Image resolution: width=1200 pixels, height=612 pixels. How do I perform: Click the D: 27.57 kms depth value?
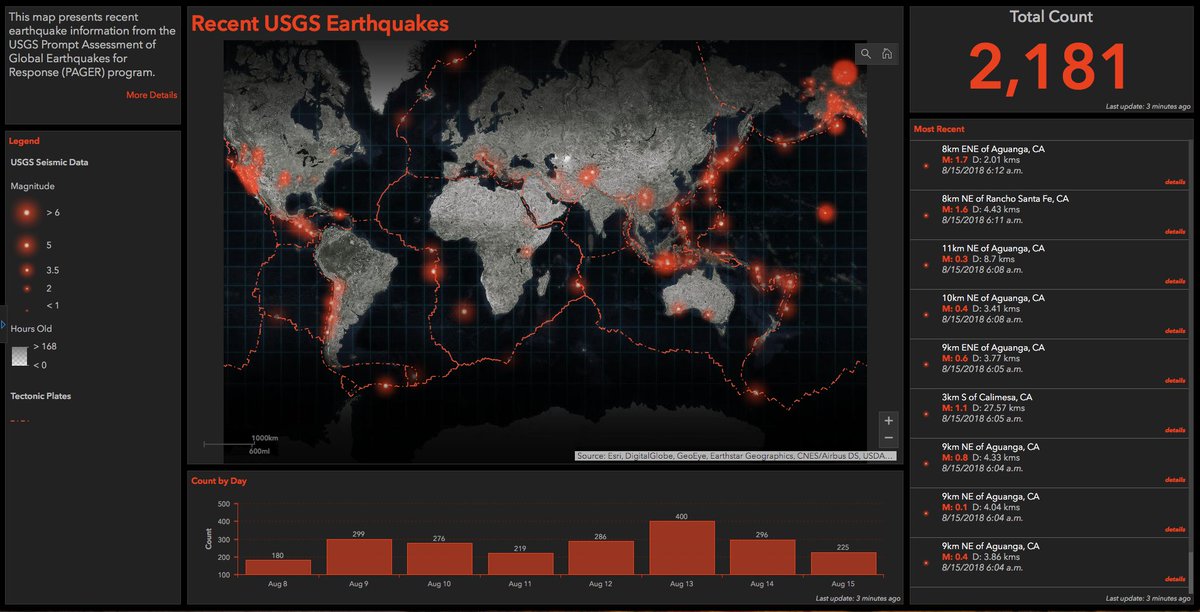pos(1000,408)
